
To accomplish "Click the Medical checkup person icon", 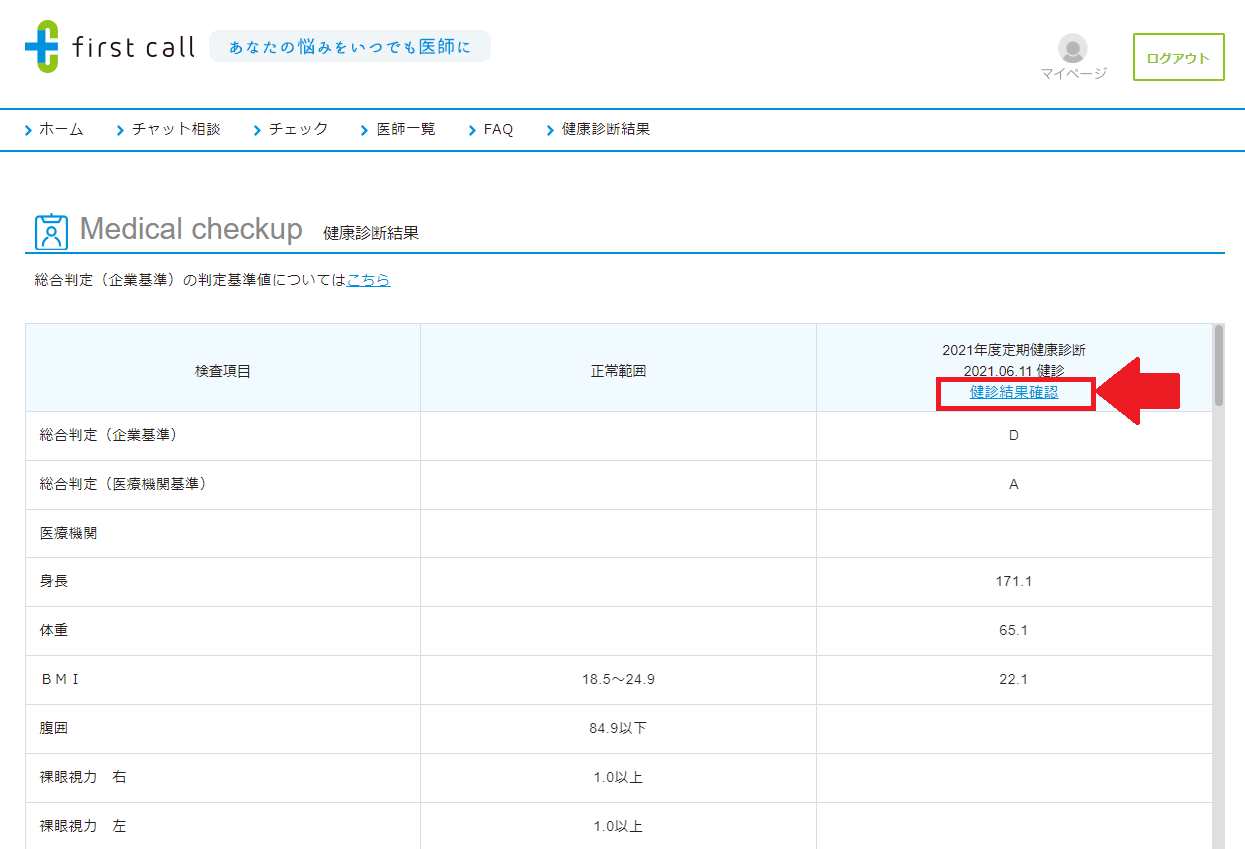I will tap(50, 230).
